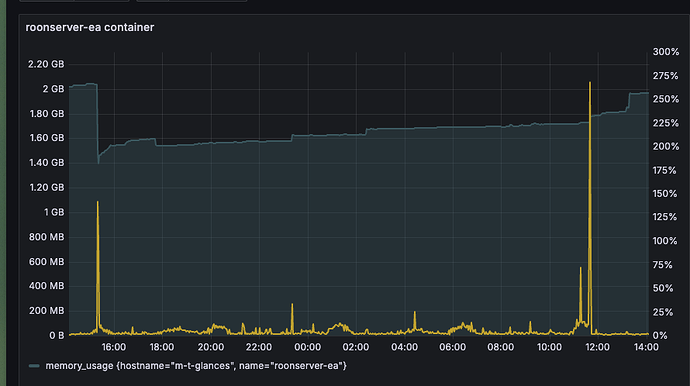
Task: Toggle the memory_usage series via legend label
Action: coord(196,366)
